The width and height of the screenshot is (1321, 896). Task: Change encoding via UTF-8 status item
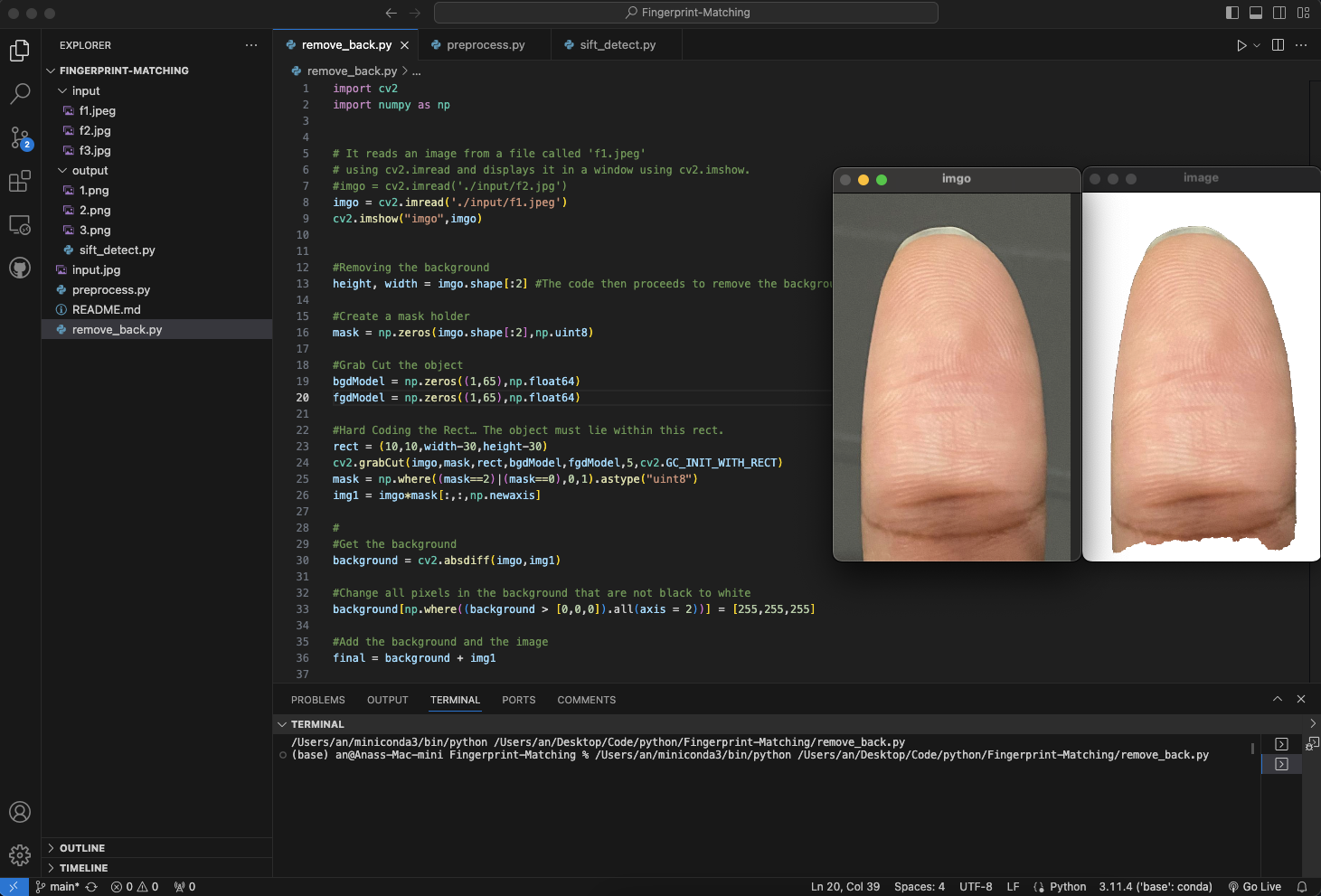[x=976, y=887]
